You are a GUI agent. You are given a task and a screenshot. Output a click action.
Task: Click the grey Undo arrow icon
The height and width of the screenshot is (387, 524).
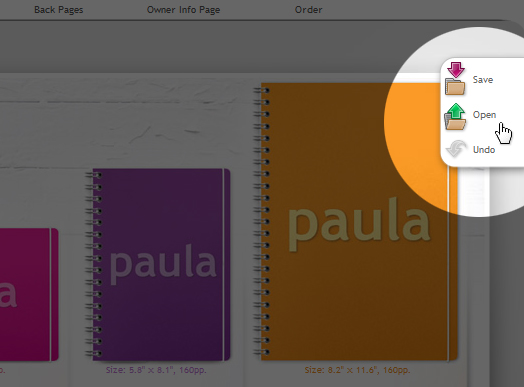[x=456, y=149]
